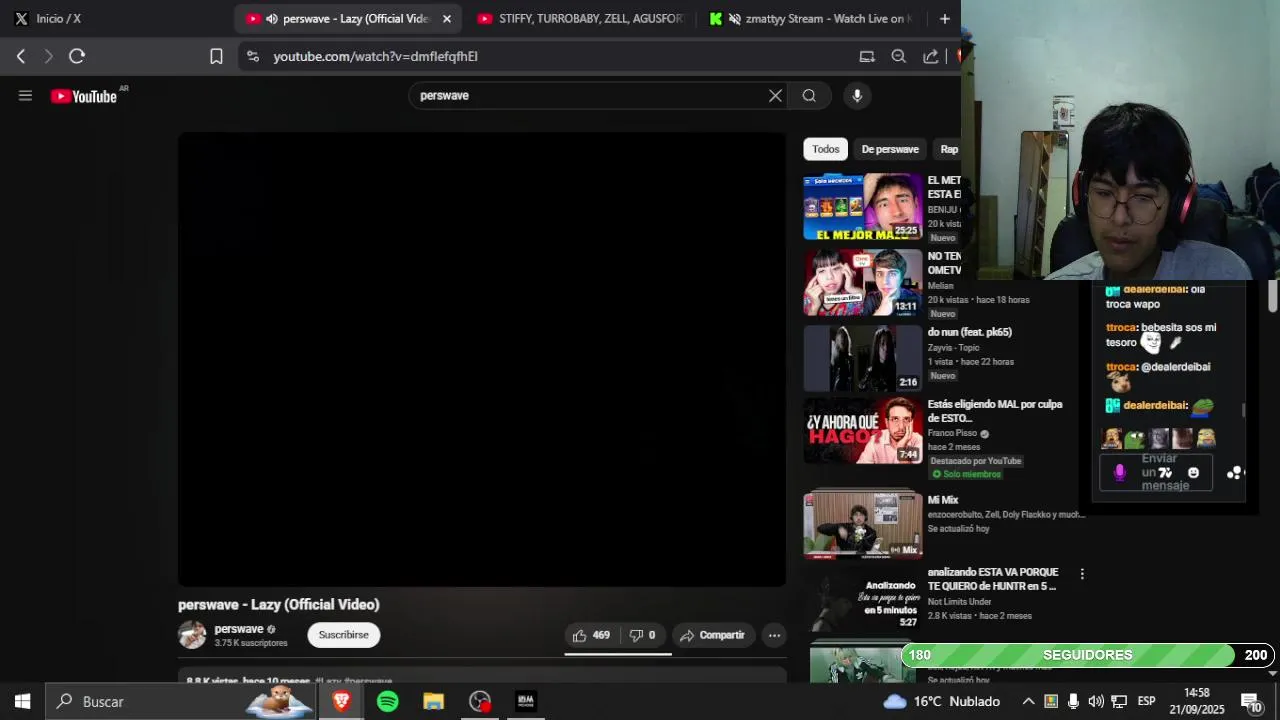Install-app icon in the address bar
1280x720 pixels.
867,56
